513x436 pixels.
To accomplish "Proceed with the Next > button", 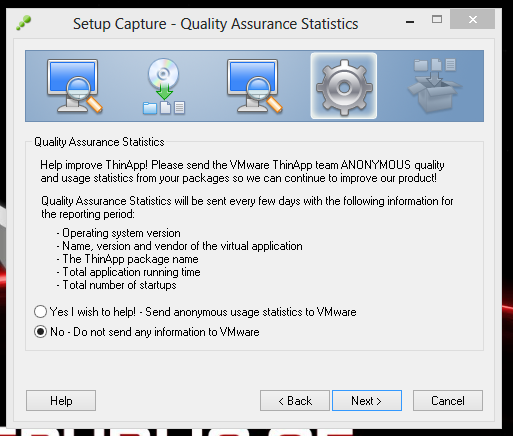I will click(x=367, y=401).
